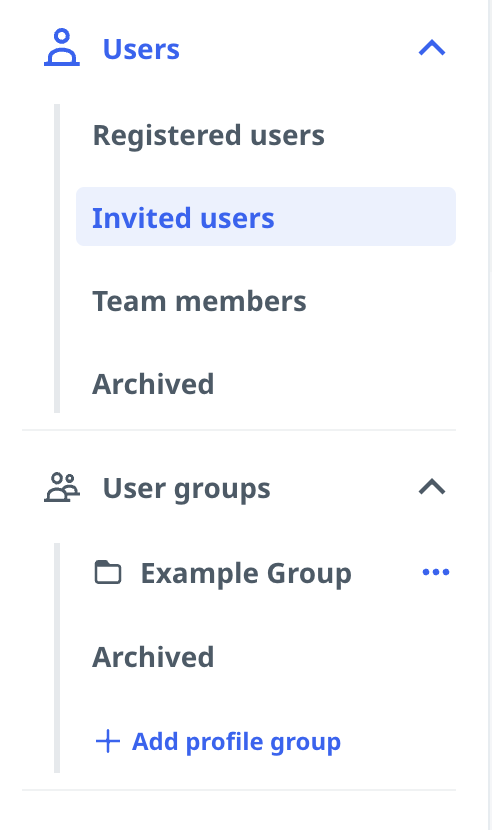This screenshot has height=830, width=492.
Task: Click the vertical scrollbar at the right edge
Action: (490, 415)
